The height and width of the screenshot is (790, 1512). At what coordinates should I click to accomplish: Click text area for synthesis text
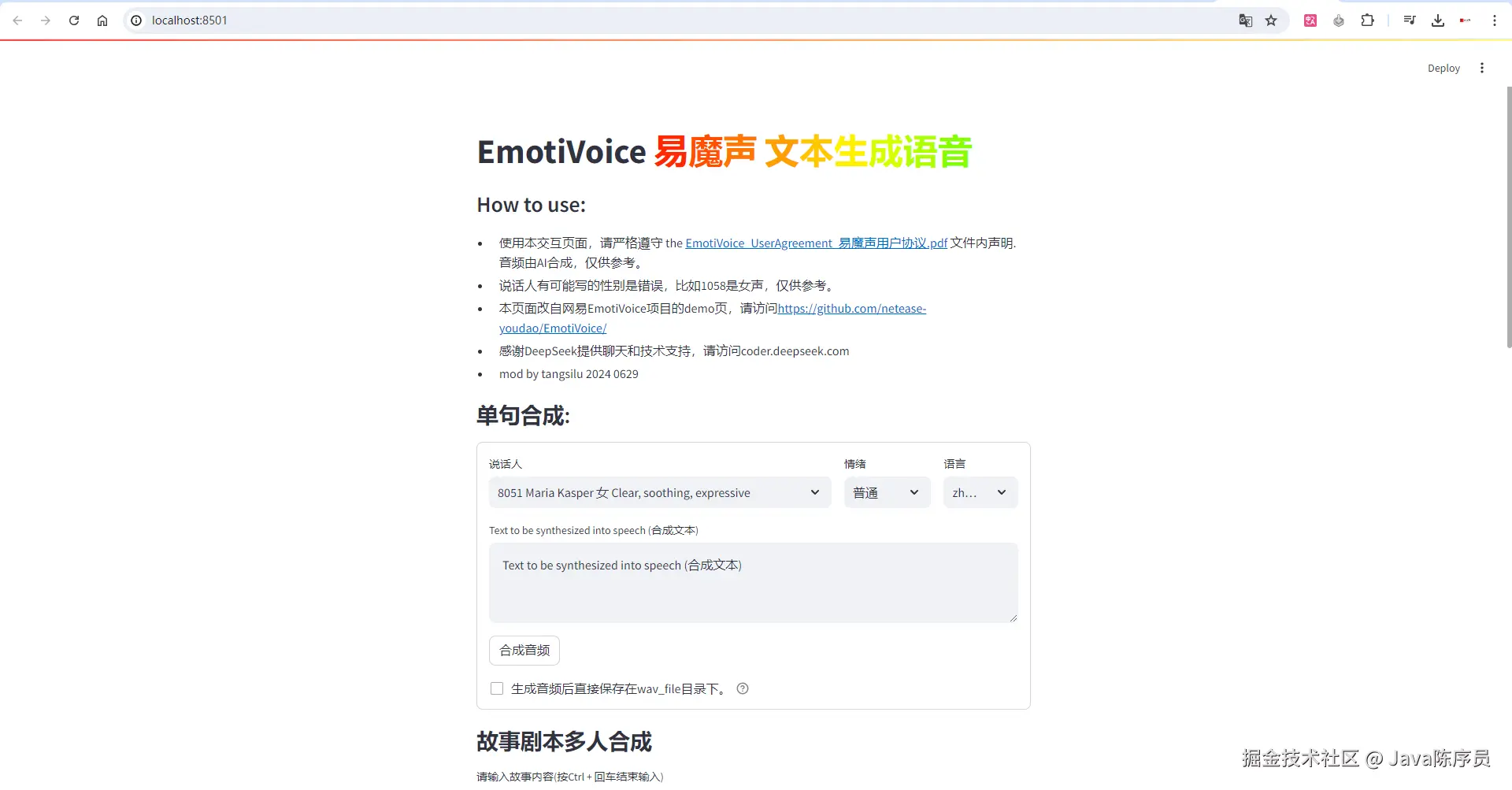[754, 583]
